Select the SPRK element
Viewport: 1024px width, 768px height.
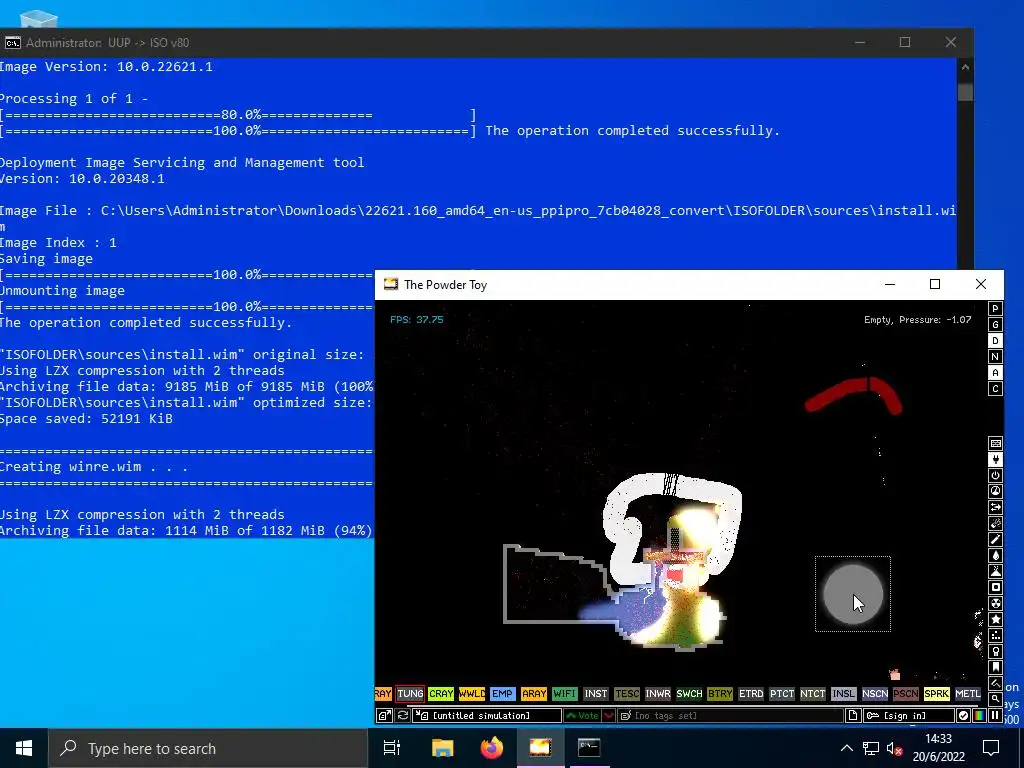pyautogui.click(x=936, y=694)
